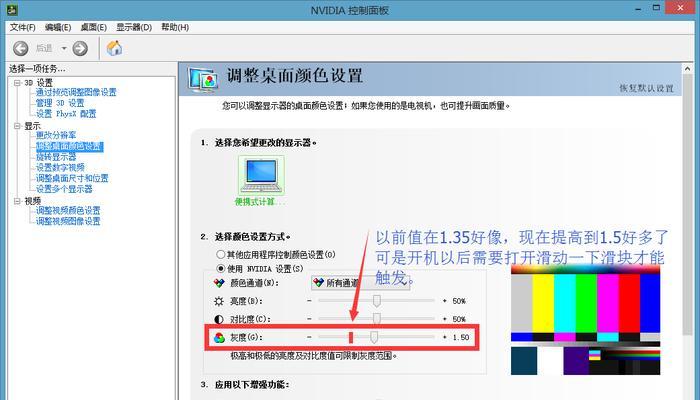This screenshot has width=700, height=400.
Task: Click the plus sign of 灰度 slider
Action: [x=444, y=337]
